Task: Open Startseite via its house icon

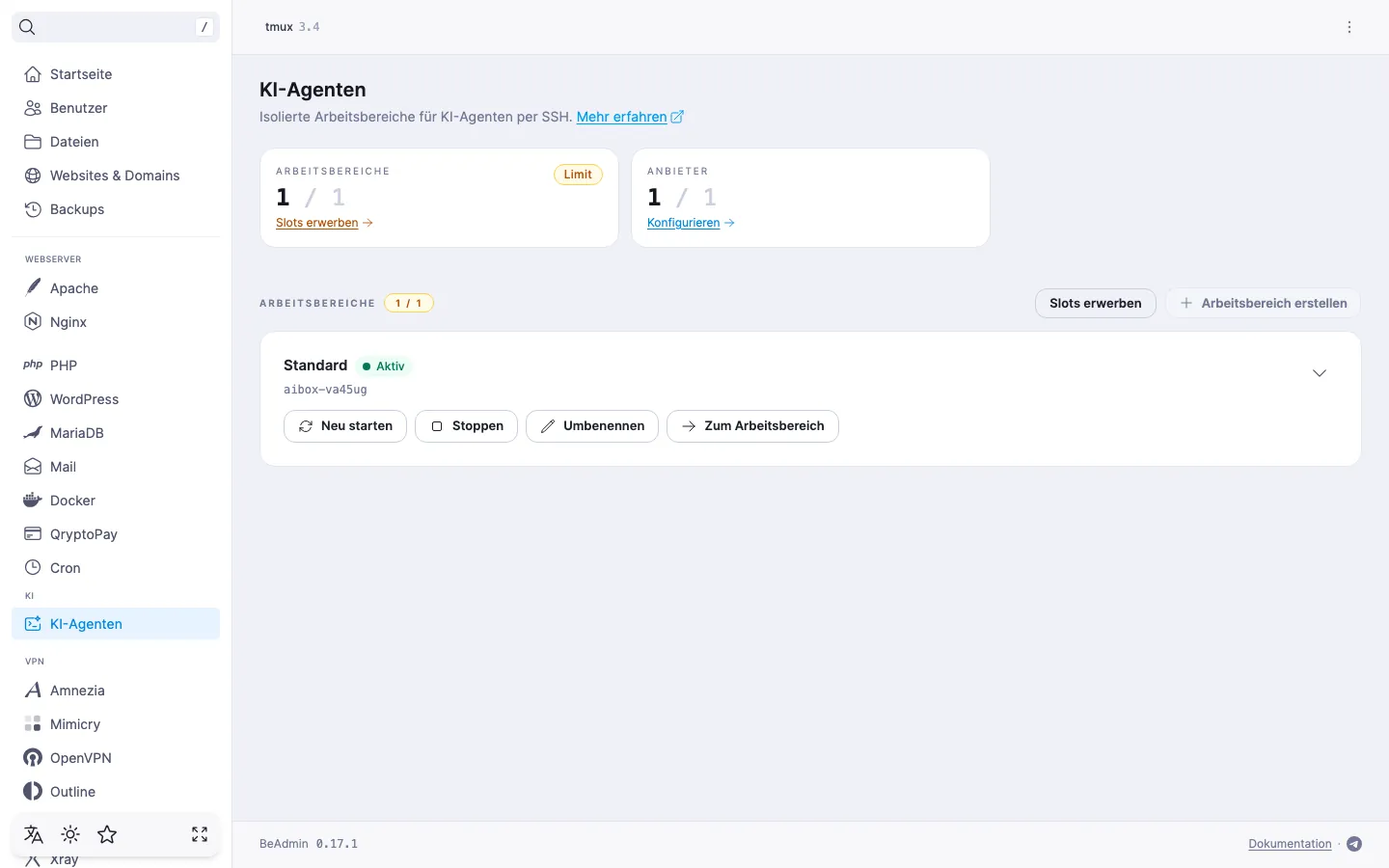Action: coord(33,74)
